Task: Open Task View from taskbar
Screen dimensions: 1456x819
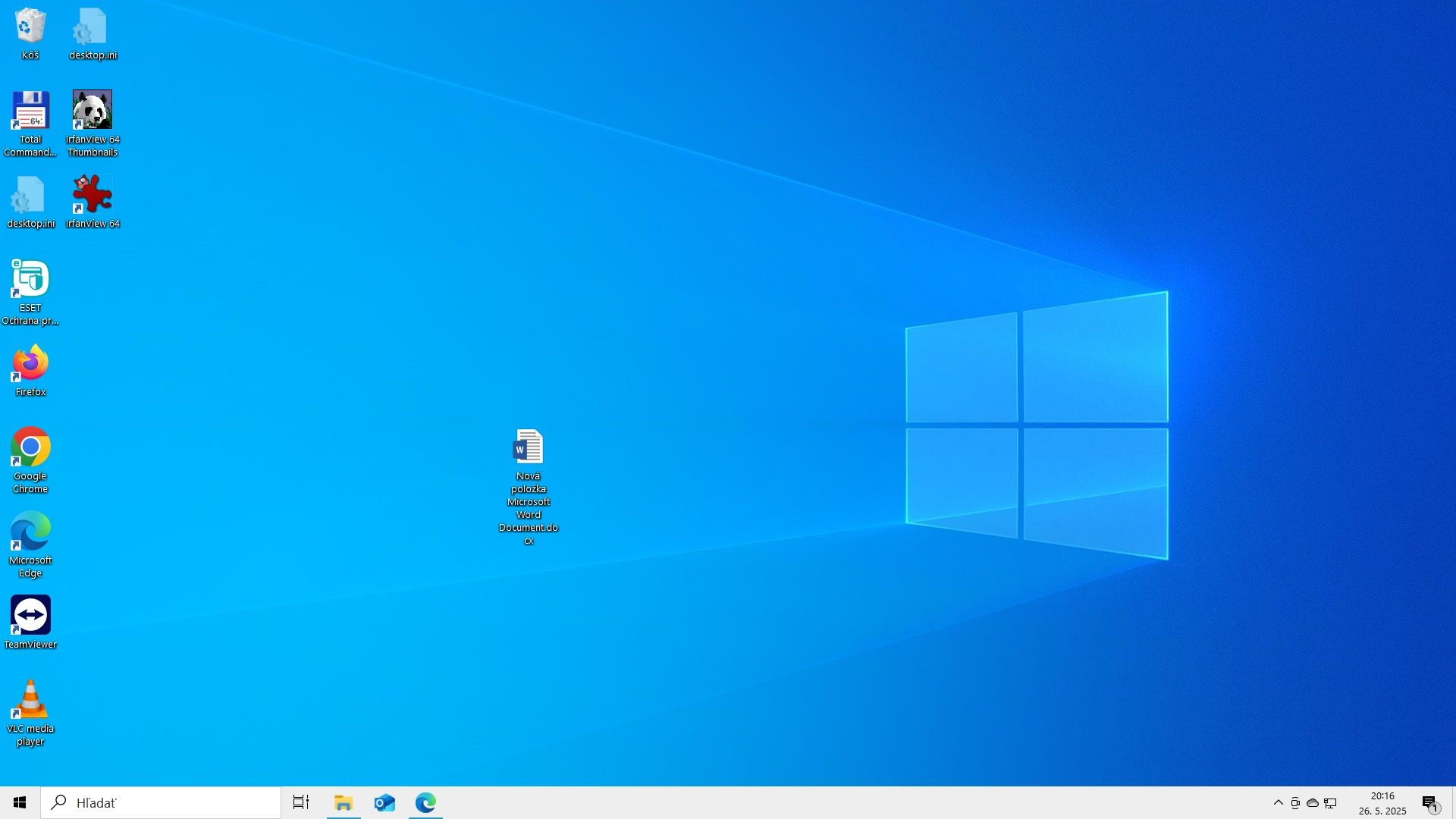Action: point(301,802)
